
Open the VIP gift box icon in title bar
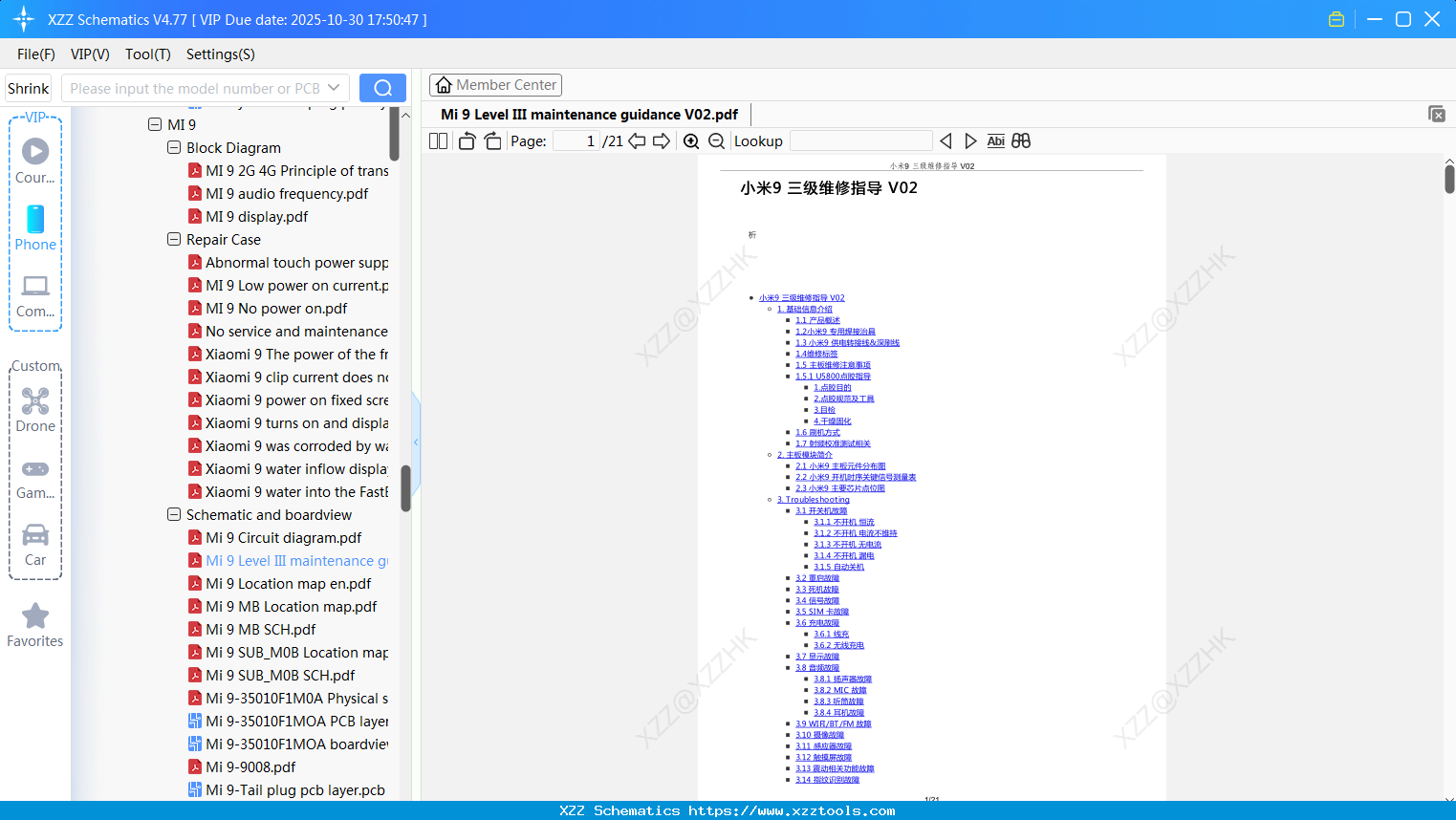point(1336,19)
